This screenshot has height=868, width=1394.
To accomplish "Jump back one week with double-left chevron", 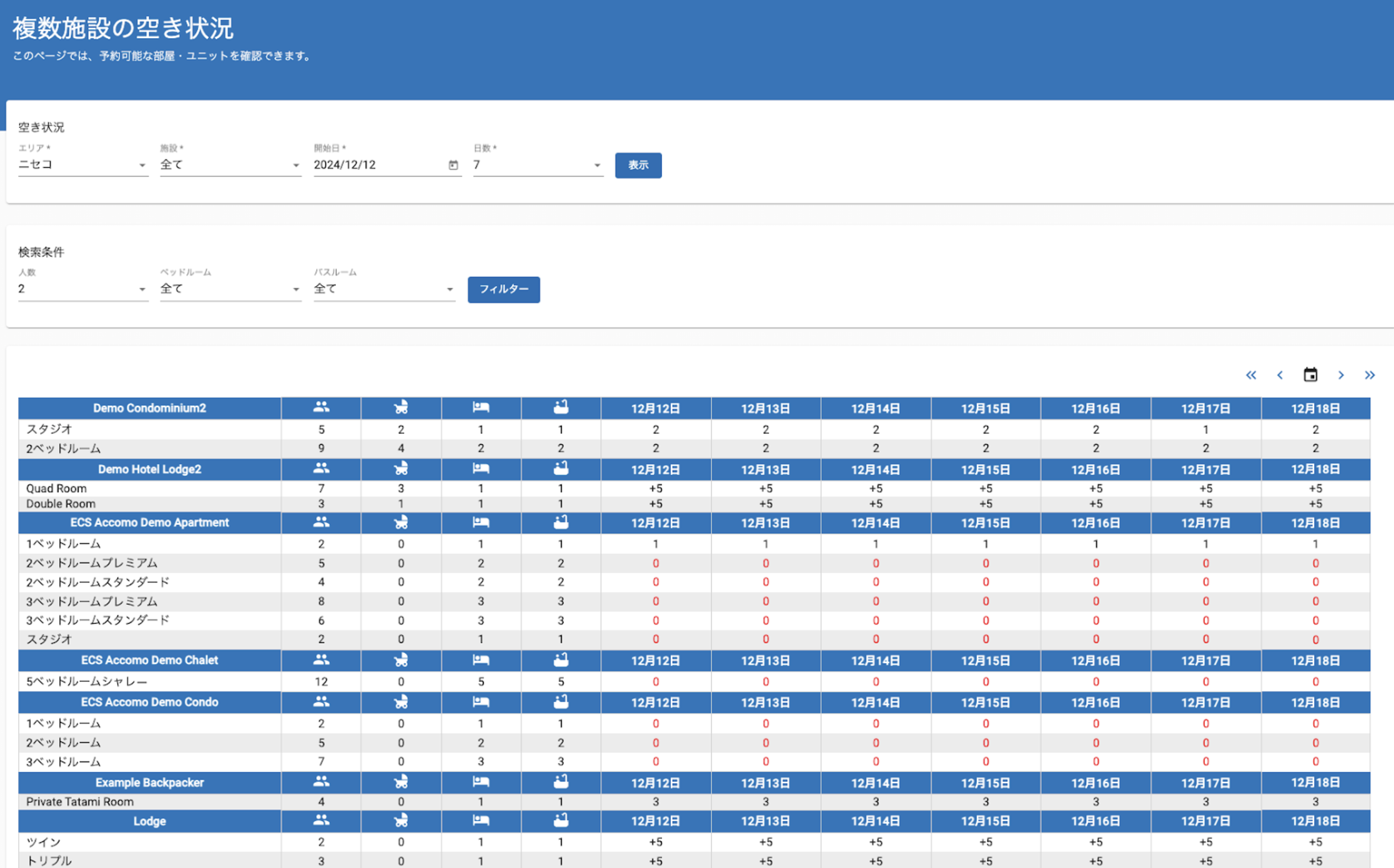I will [x=1251, y=375].
